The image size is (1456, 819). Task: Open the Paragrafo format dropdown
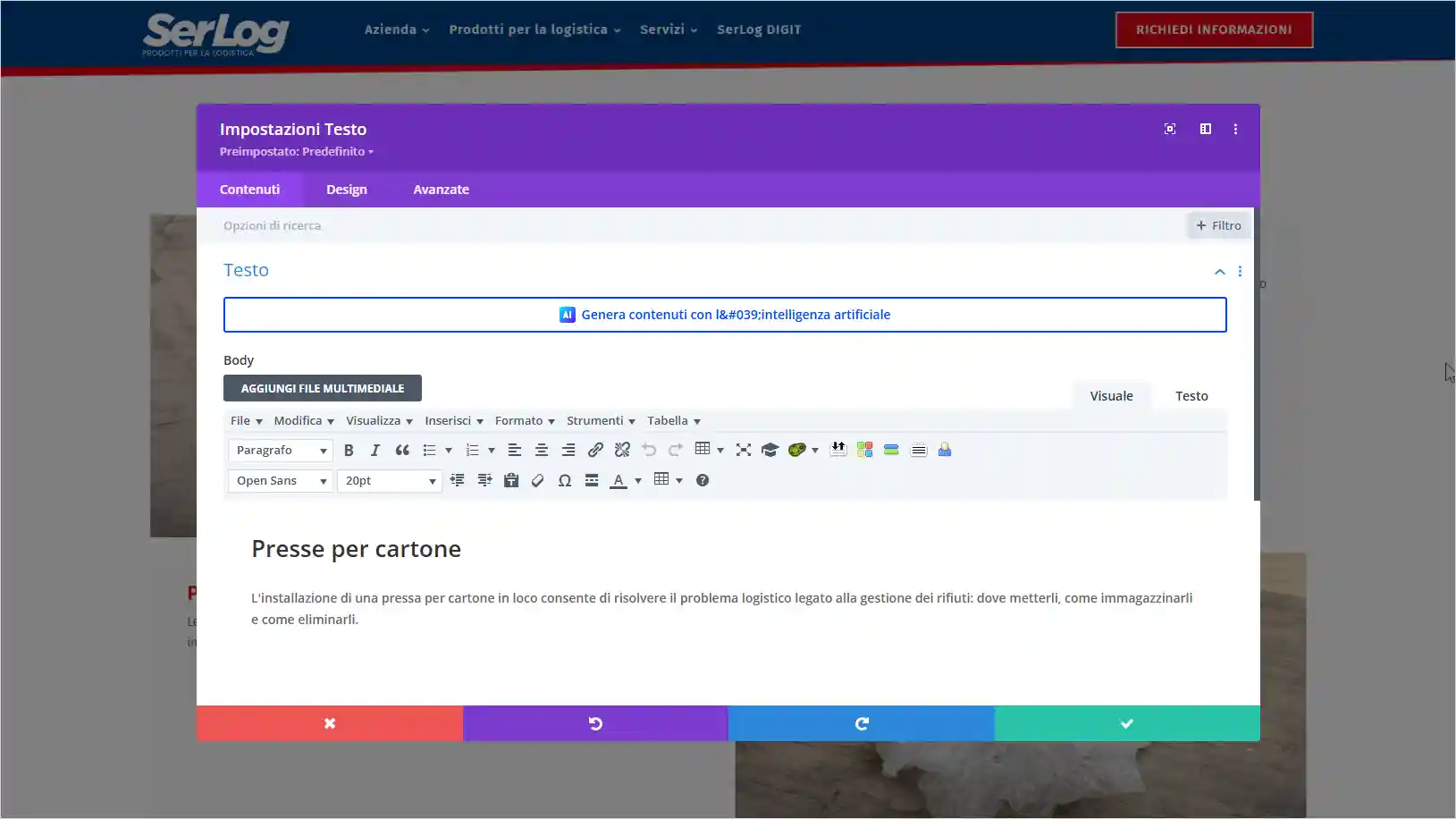click(x=280, y=451)
